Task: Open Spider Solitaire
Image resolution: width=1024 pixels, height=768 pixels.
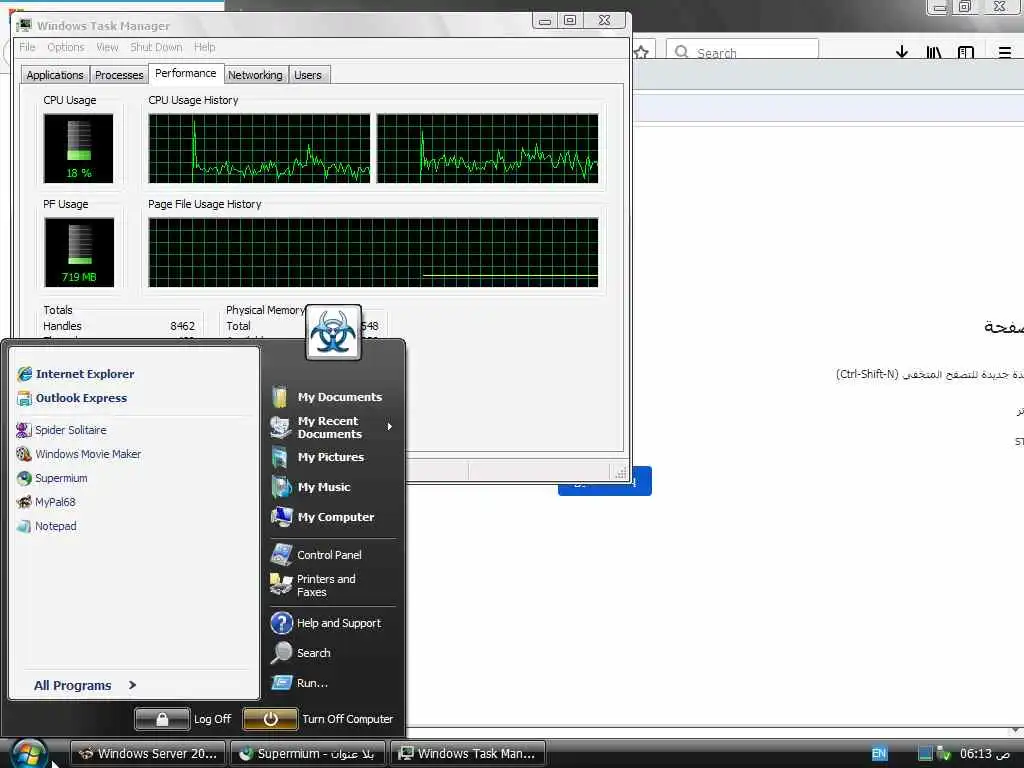Action: (61, 430)
